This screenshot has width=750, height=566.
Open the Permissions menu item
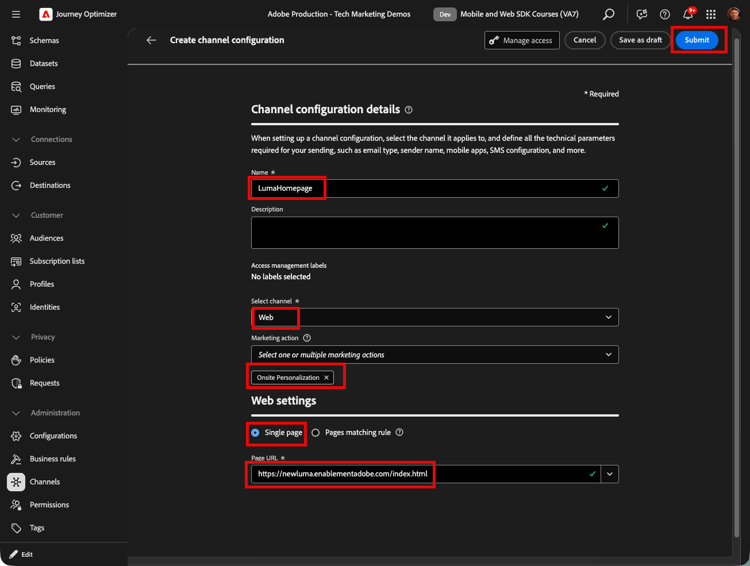(x=49, y=505)
